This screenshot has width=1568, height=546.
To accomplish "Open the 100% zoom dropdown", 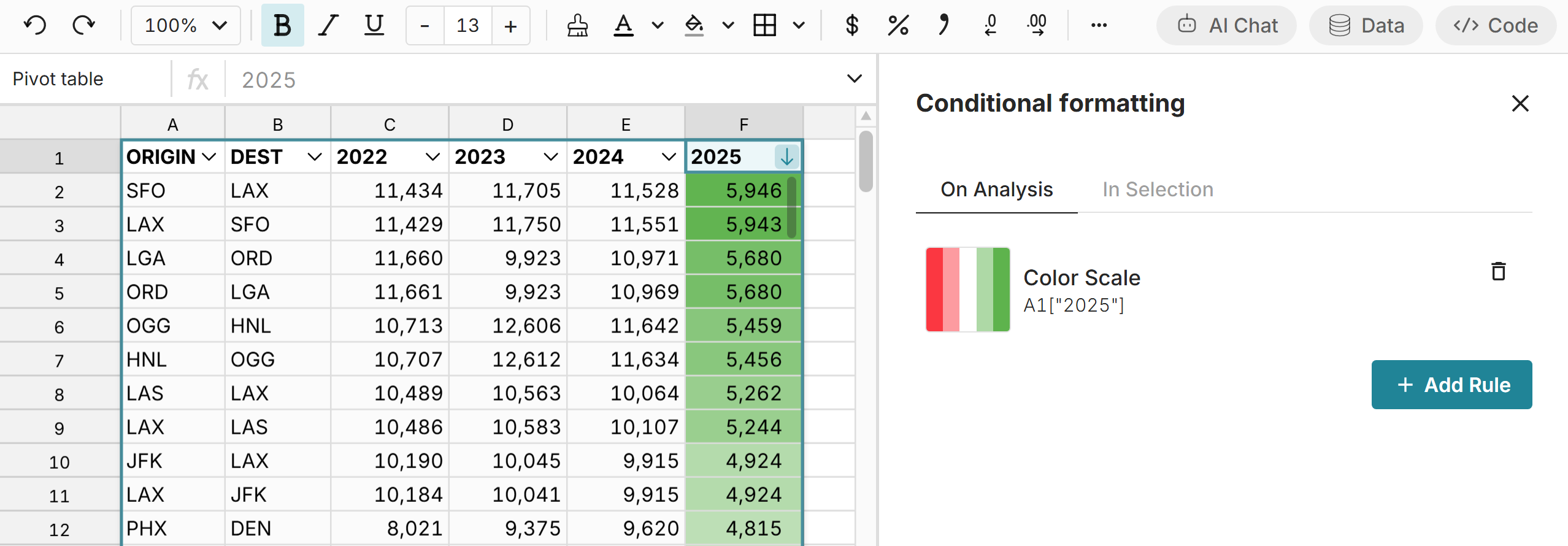I will pyautogui.click(x=185, y=25).
